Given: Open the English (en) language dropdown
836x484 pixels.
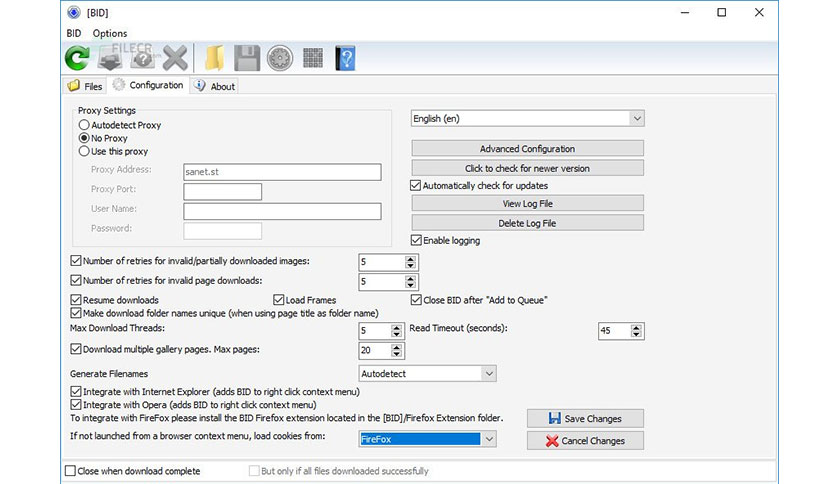Looking at the screenshot, I should coord(527,118).
